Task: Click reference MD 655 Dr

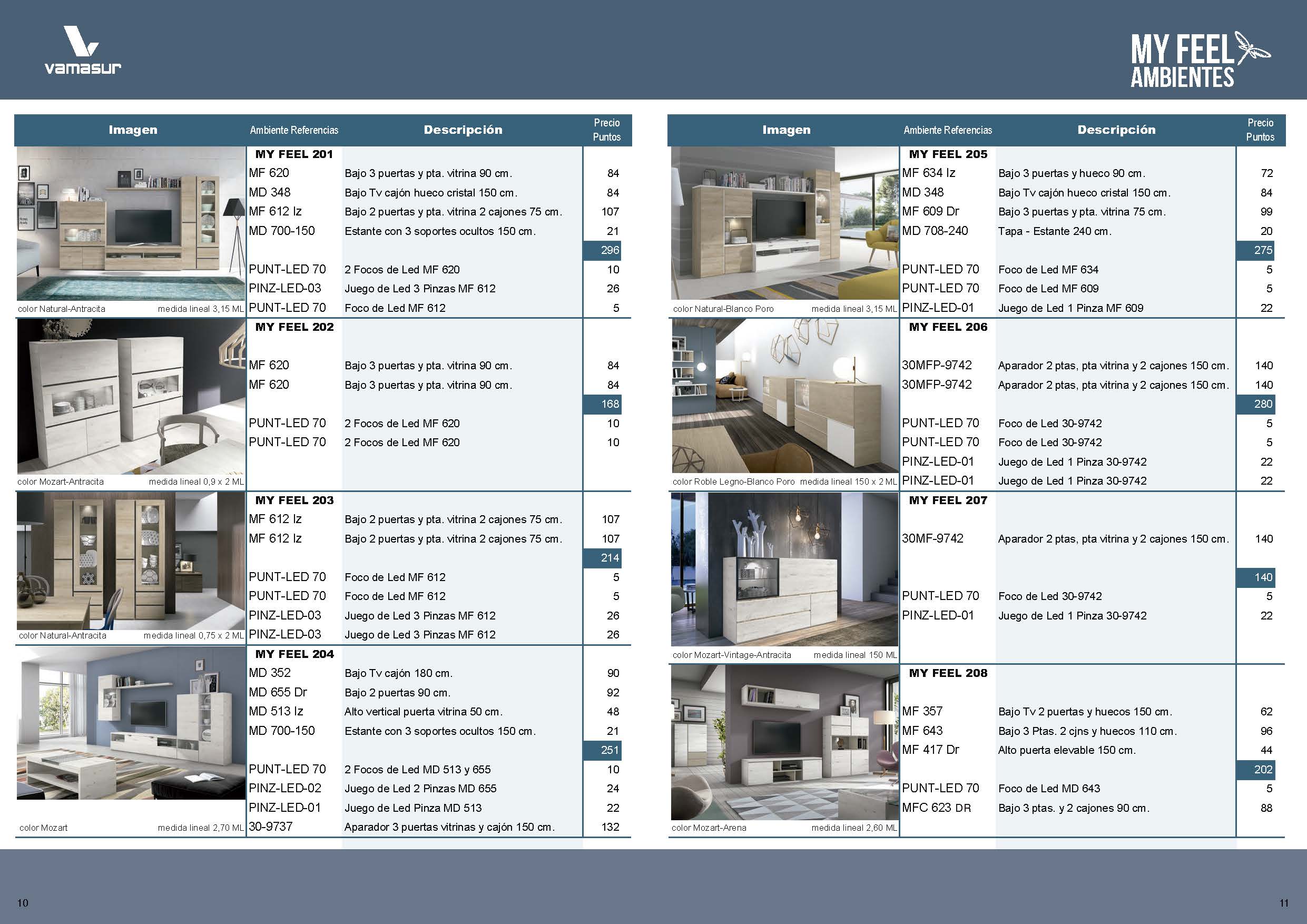Action: pyautogui.click(x=278, y=692)
